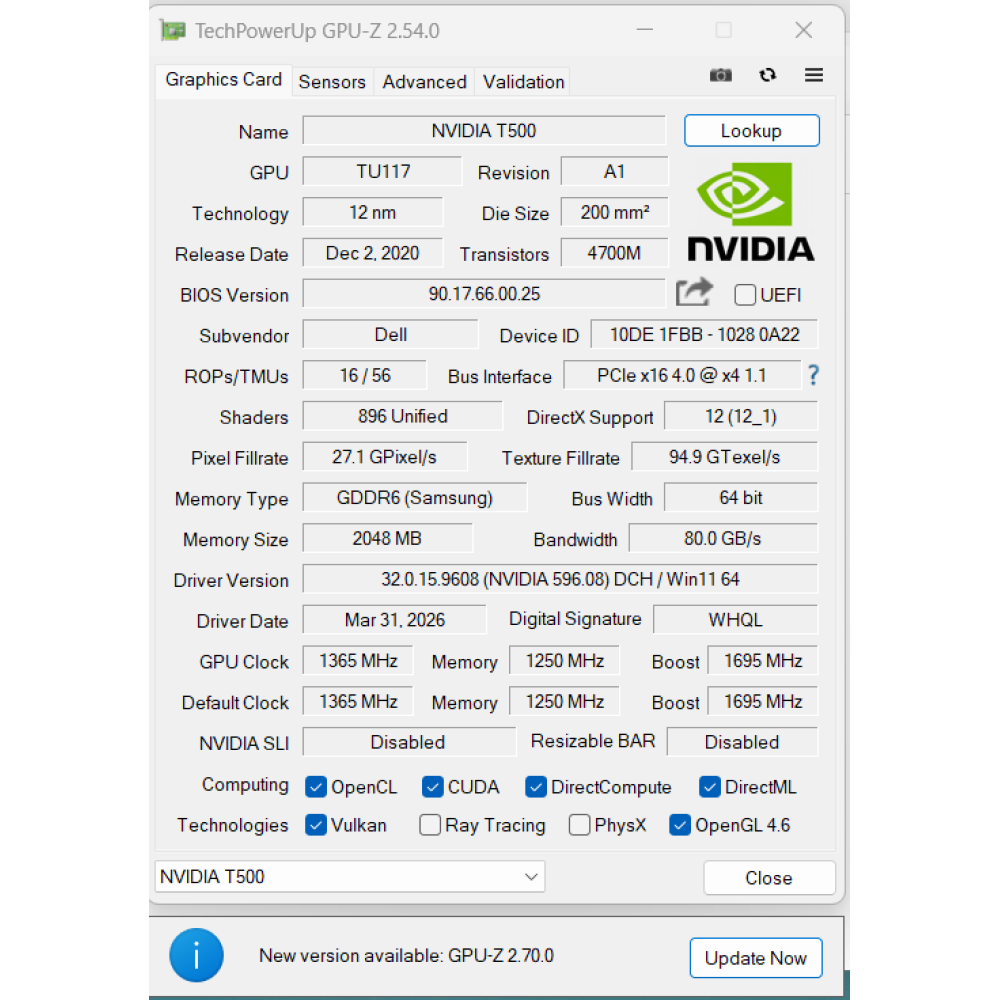Click the ROPs/TMUs value 16 / 56

tap(365, 376)
